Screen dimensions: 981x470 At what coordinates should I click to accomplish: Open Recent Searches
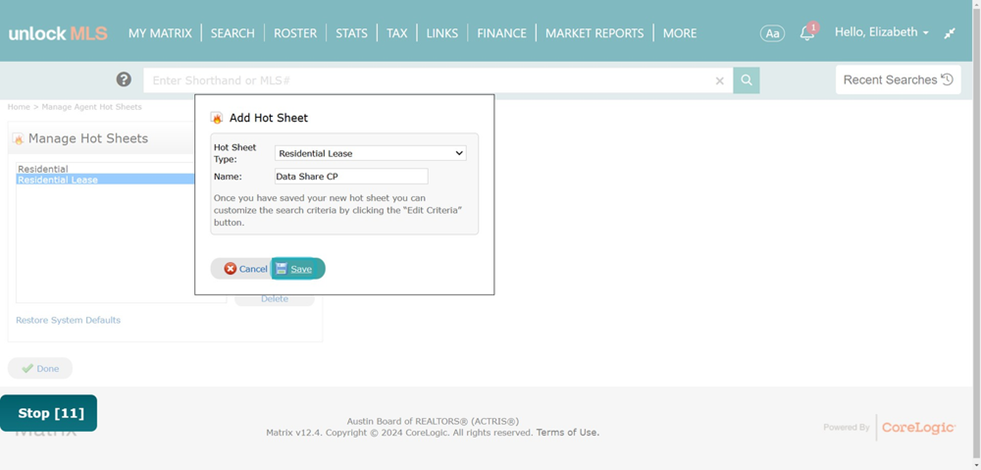[x=898, y=79]
